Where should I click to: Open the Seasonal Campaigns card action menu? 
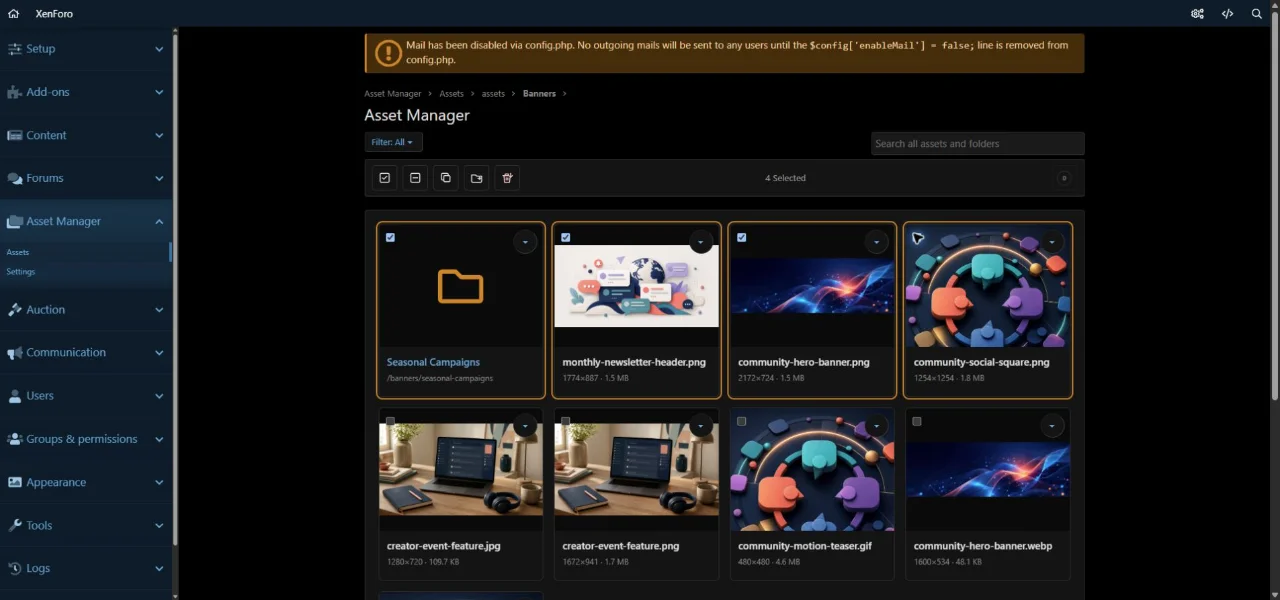click(x=525, y=242)
